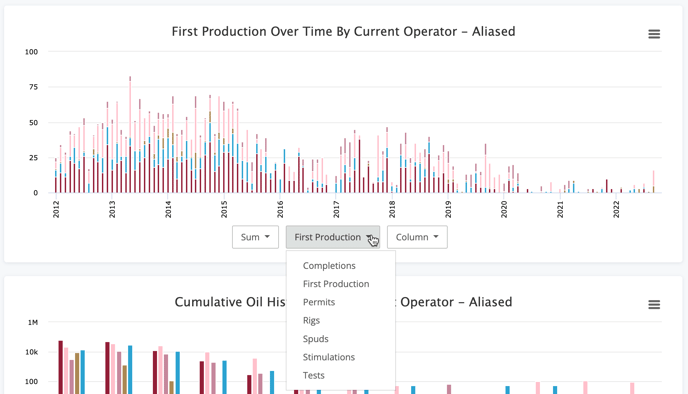Click the 2022 x-axis year label
Screen dimensions: 688x394
coord(616,209)
